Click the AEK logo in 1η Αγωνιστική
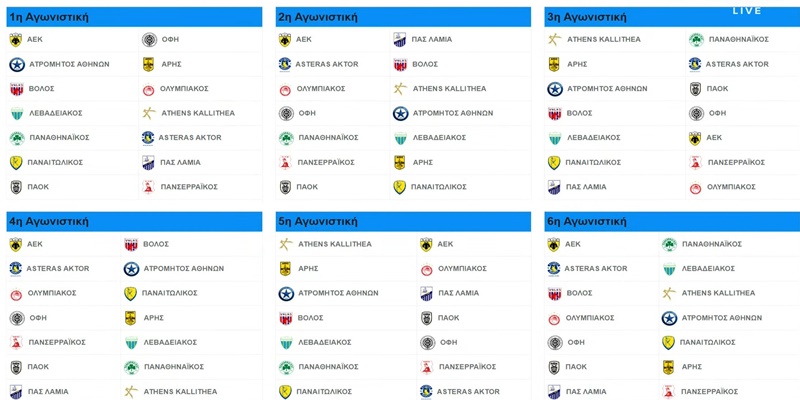Viewport: 800px width, 400px height. [16, 40]
